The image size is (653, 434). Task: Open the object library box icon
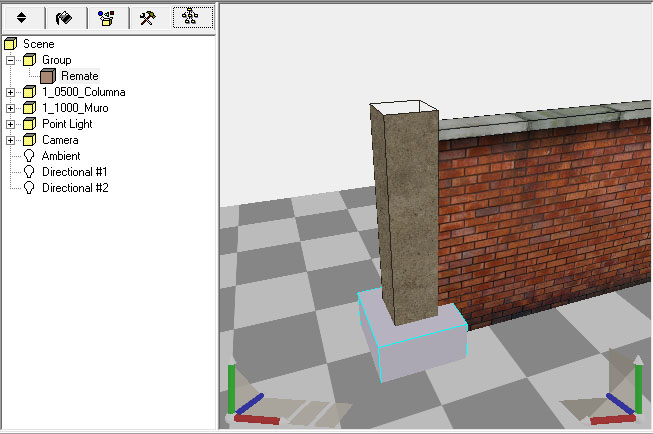106,18
